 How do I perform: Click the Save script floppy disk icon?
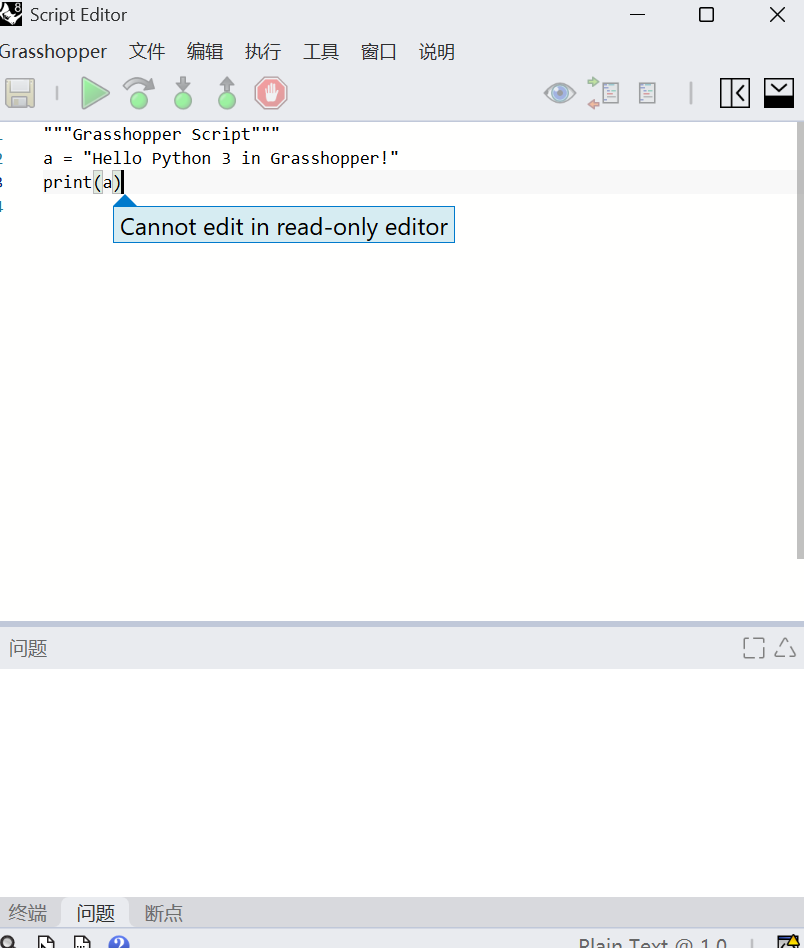click(20, 94)
